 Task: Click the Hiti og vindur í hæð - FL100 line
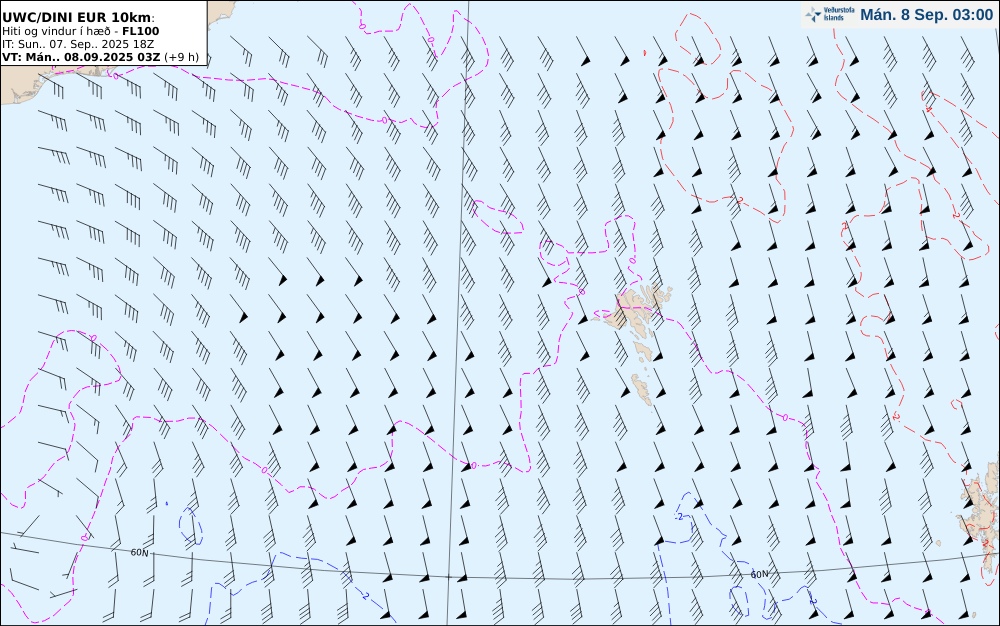80,31
